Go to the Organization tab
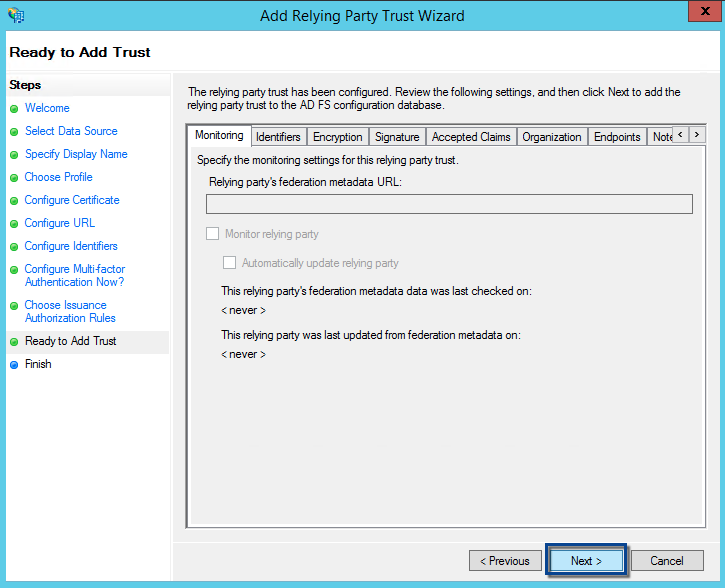Screen dimensions: 725x588 pos(551,137)
